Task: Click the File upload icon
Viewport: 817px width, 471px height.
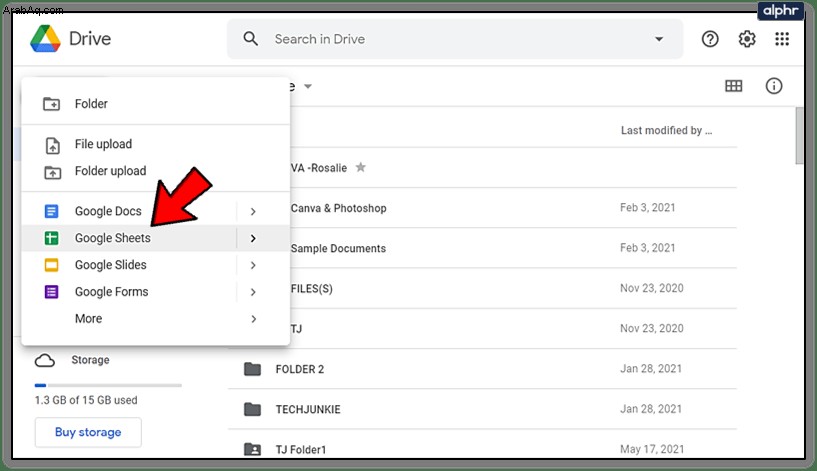Action: point(53,145)
